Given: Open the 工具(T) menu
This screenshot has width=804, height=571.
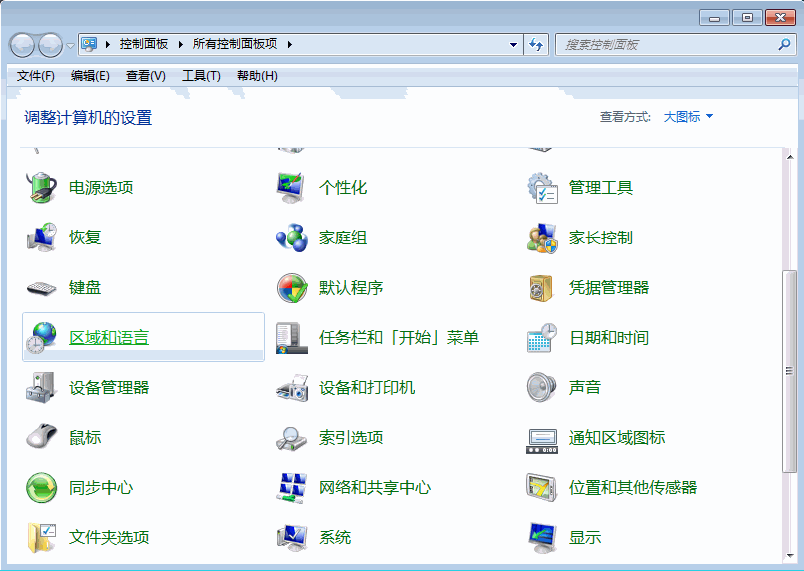Looking at the screenshot, I should click(201, 76).
